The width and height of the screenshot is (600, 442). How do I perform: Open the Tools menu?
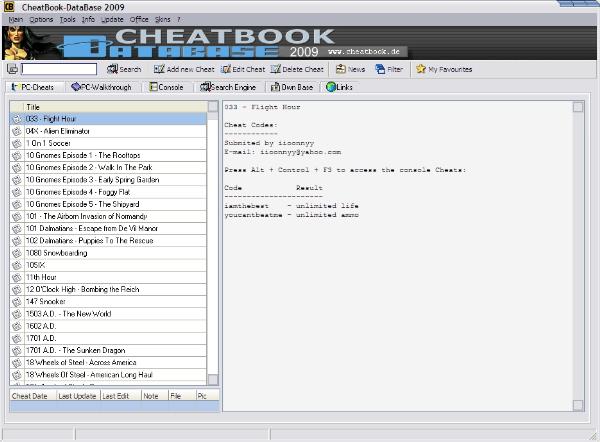pos(67,20)
